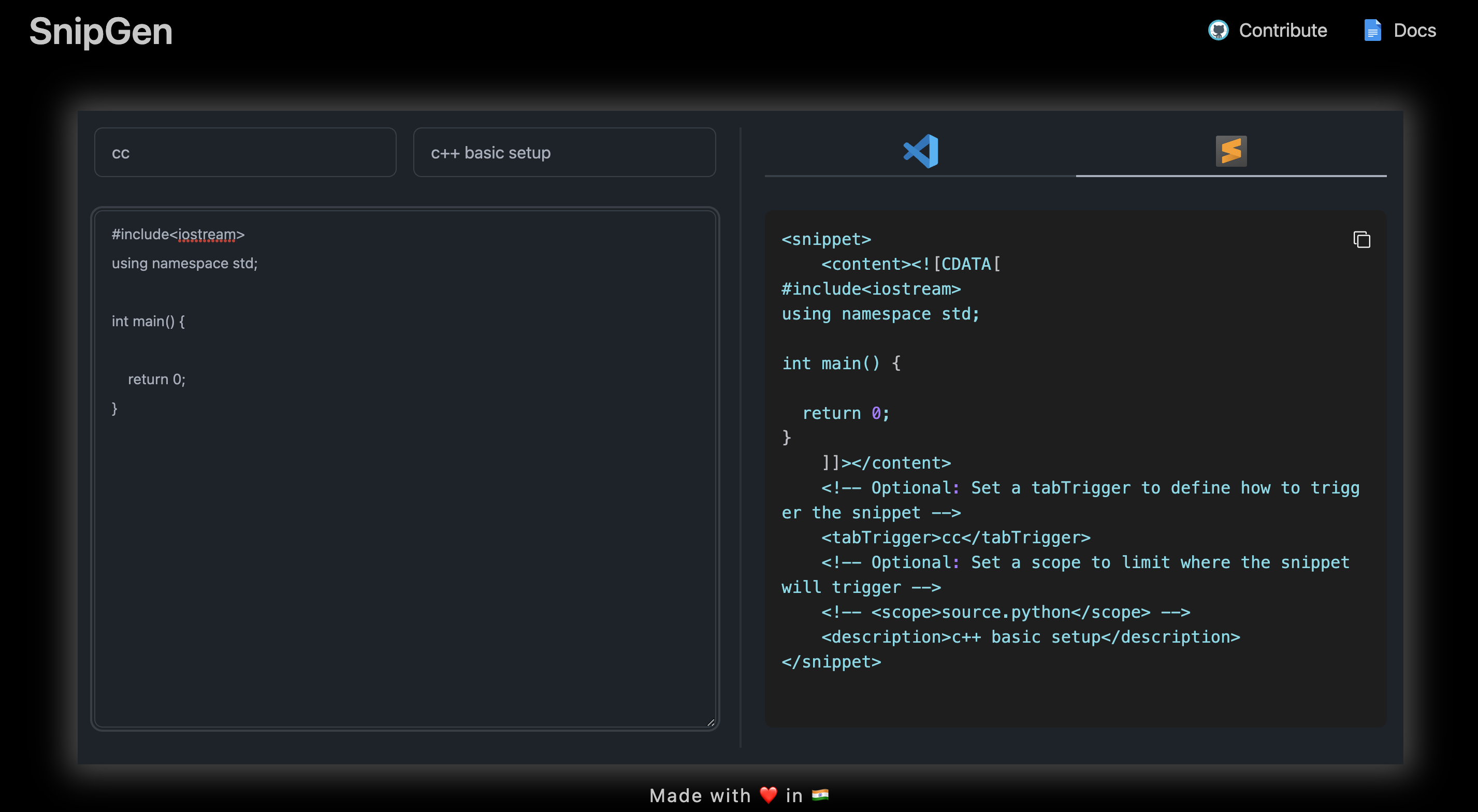Click the 'Made with' footer text
Screen dimensions: 1478x812
pos(700,795)
